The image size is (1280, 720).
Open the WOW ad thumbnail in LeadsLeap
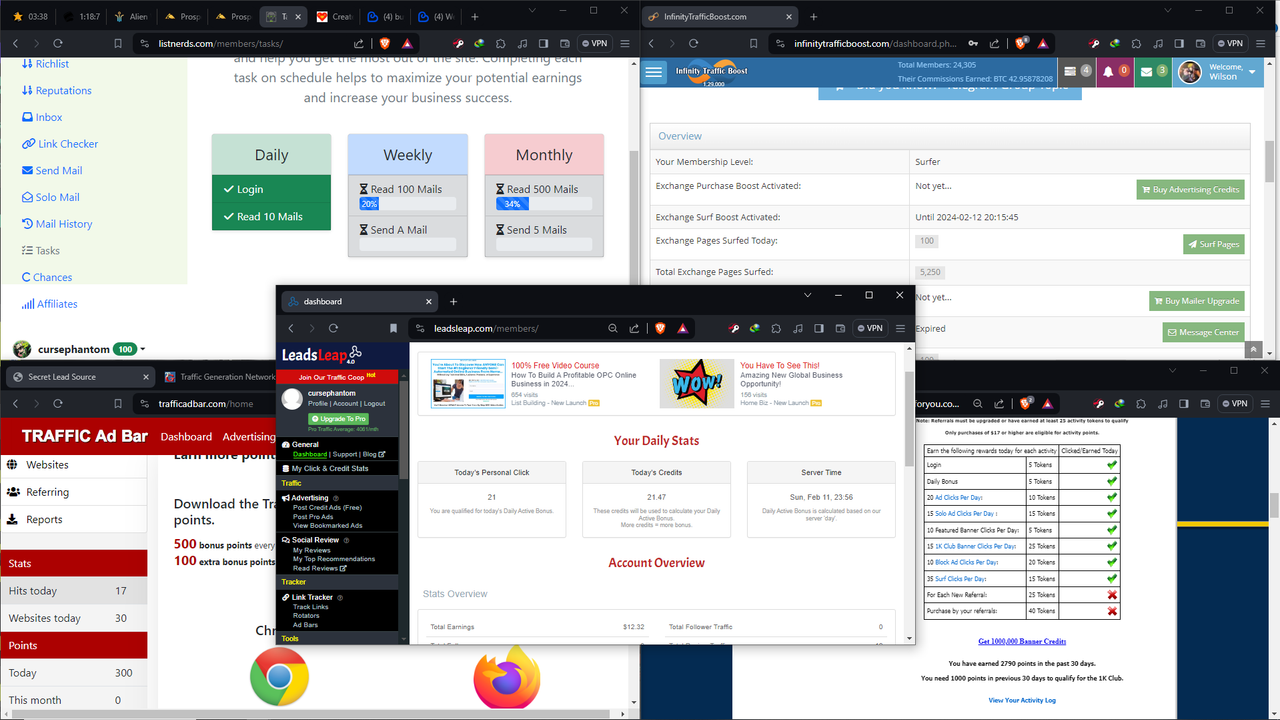(697, 384)
